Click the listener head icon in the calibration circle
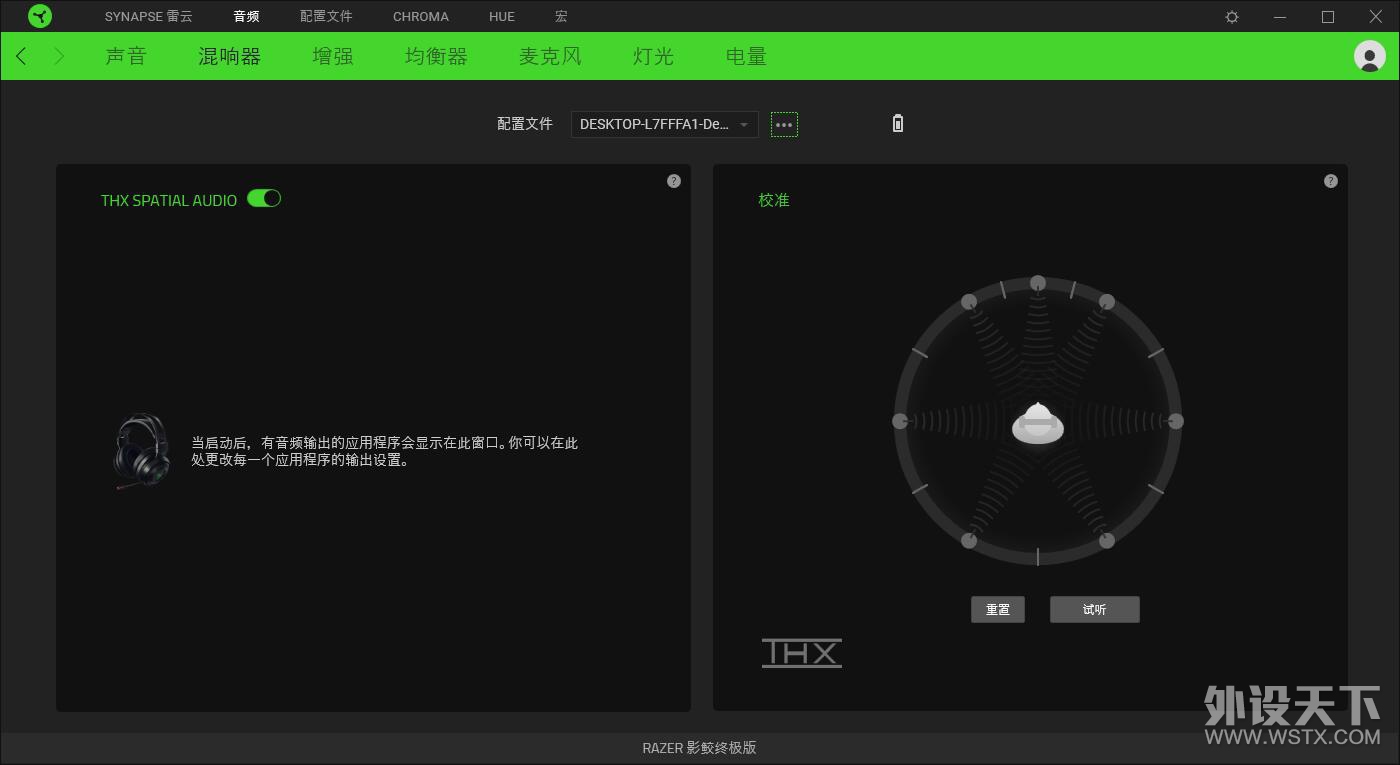This screenshot has height=765, width=1400. pos(1038,423)
